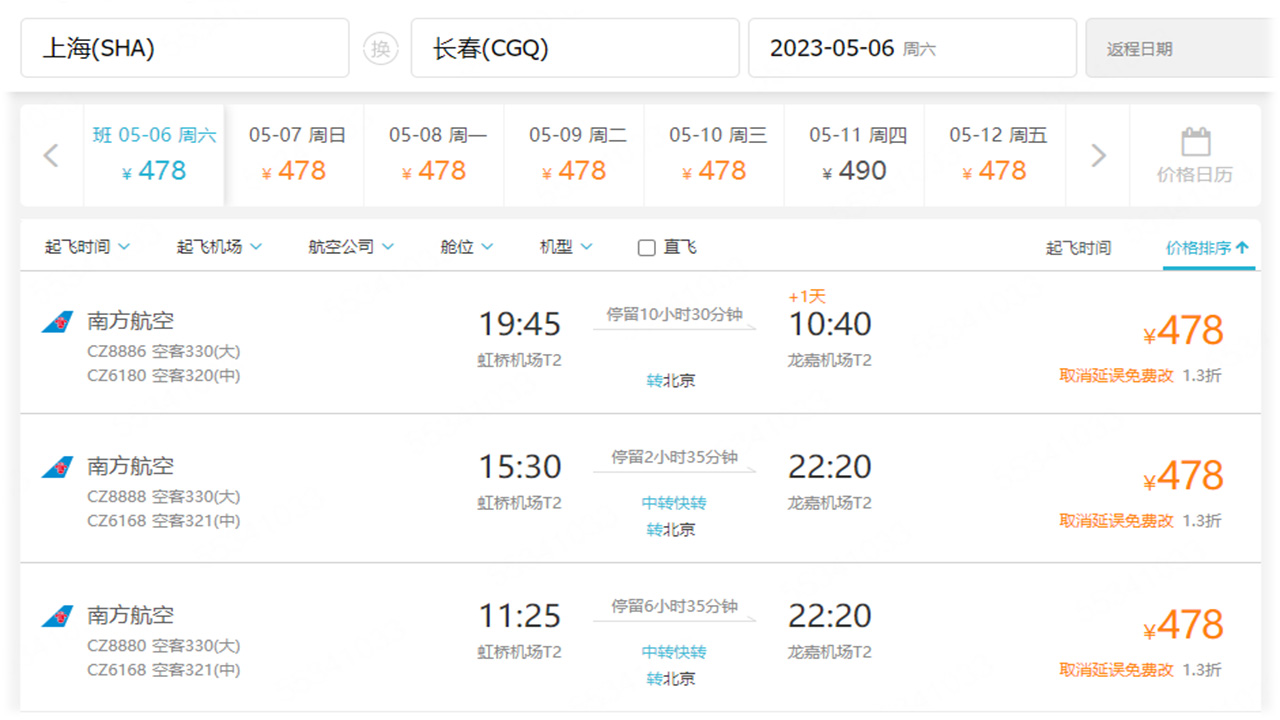1280x720 pixels.
Task: Click the right arrow to view later dates
Action: [x=1098, y=155]
